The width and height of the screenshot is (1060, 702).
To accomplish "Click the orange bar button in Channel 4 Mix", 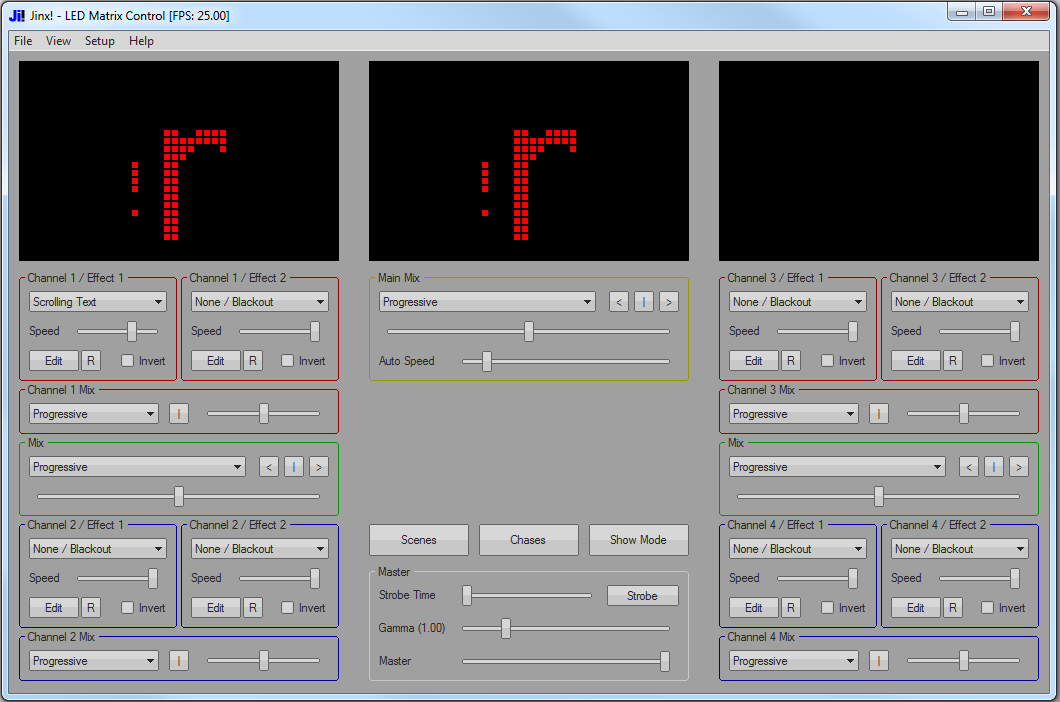I will (x=879, y=661).
